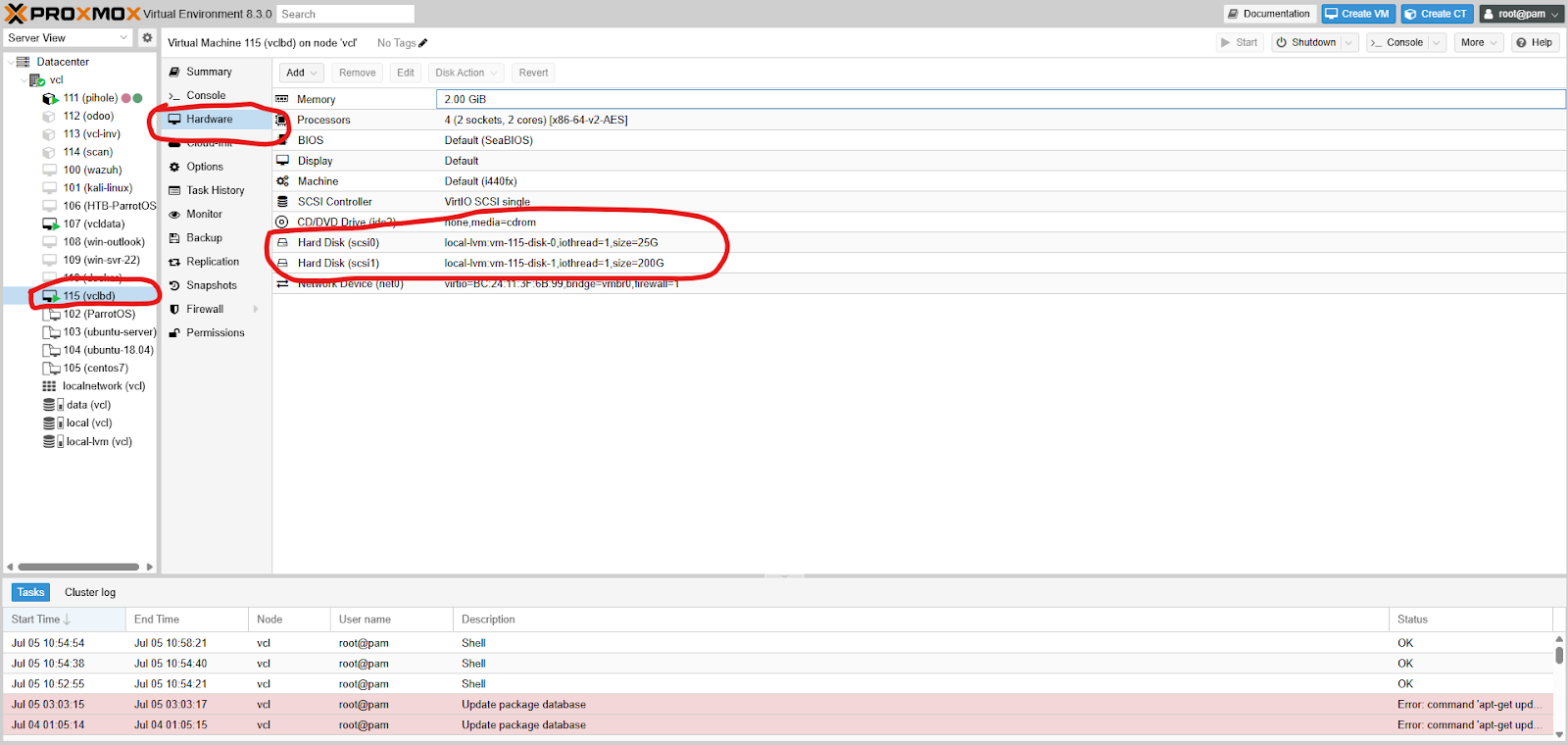
Task: Open the Summary panel
Action: coord(216,72)
